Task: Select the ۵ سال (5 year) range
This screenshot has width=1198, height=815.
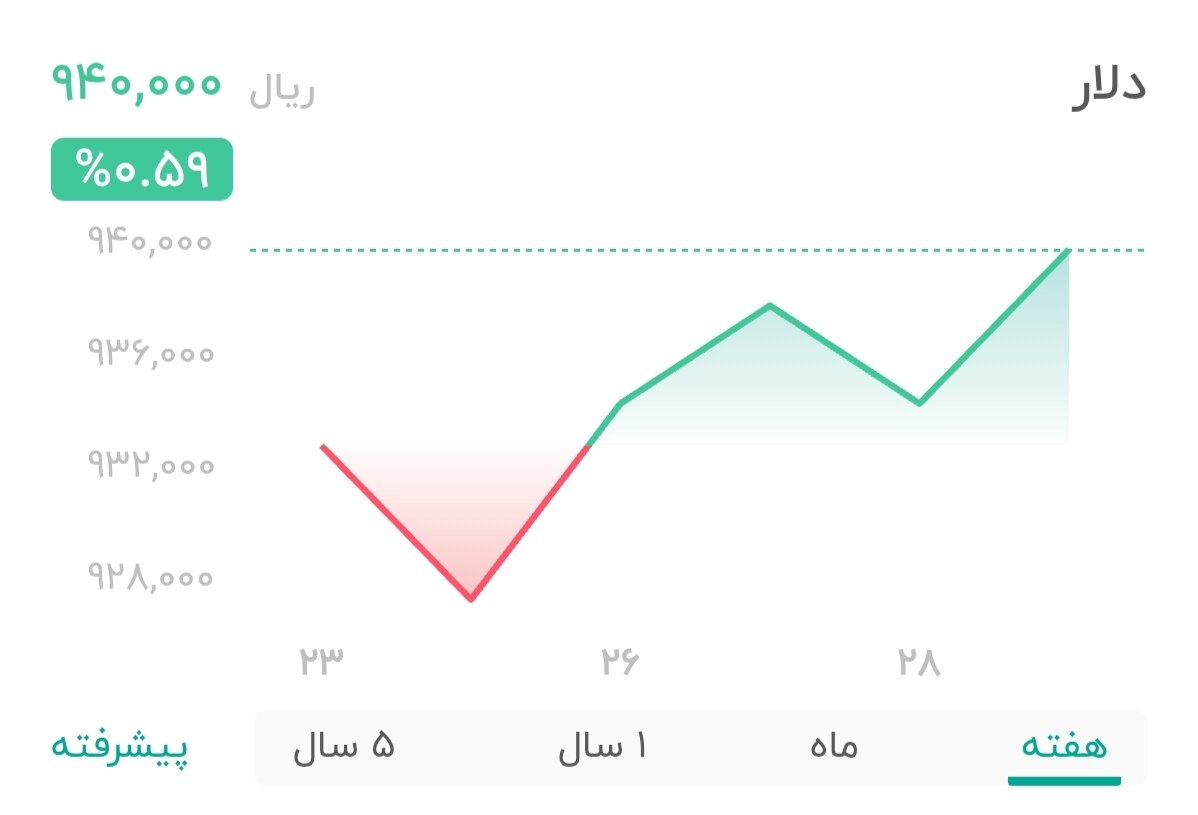Action: click(x=345, y=745)
